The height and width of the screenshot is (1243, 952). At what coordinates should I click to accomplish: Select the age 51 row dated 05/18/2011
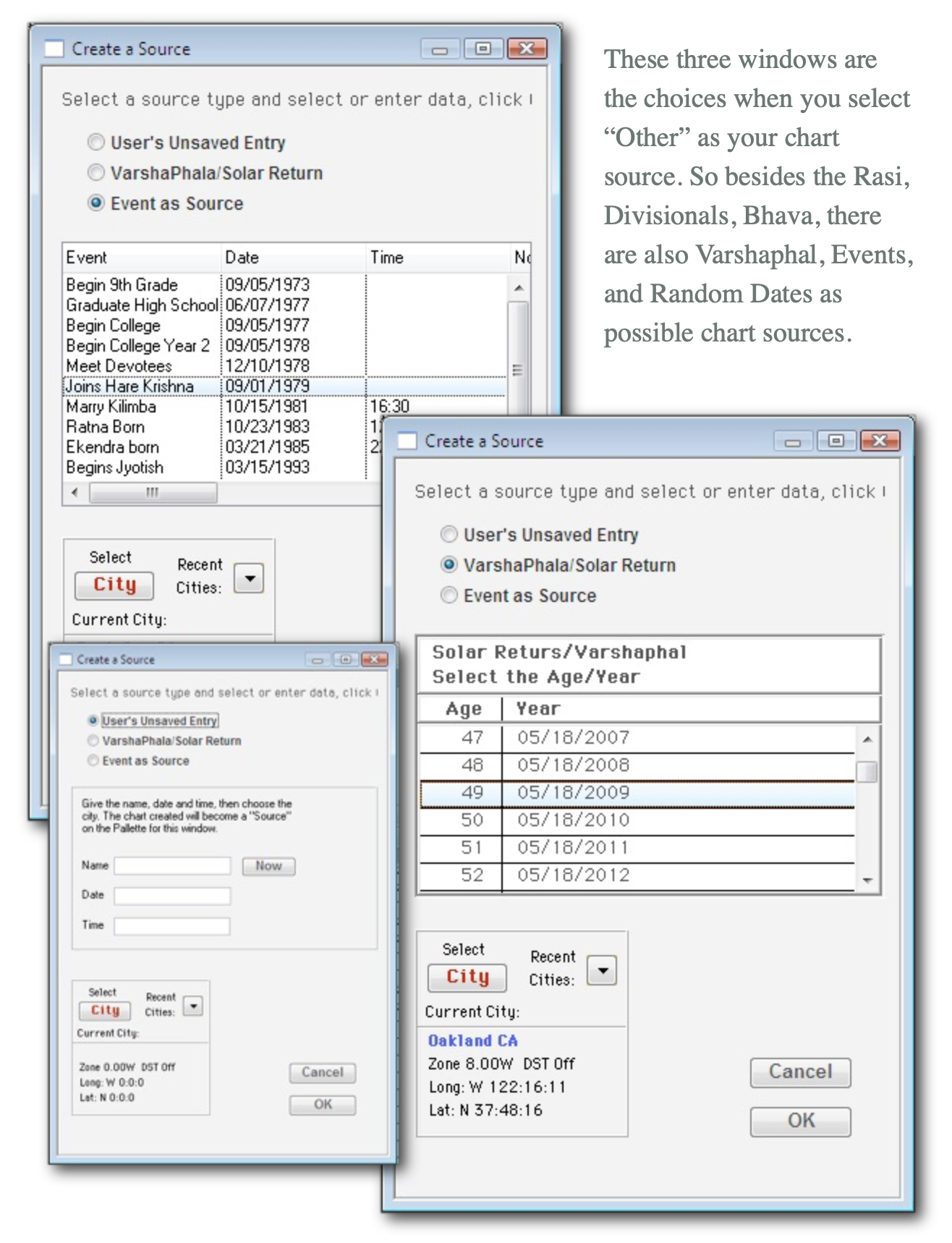(637, 847)
